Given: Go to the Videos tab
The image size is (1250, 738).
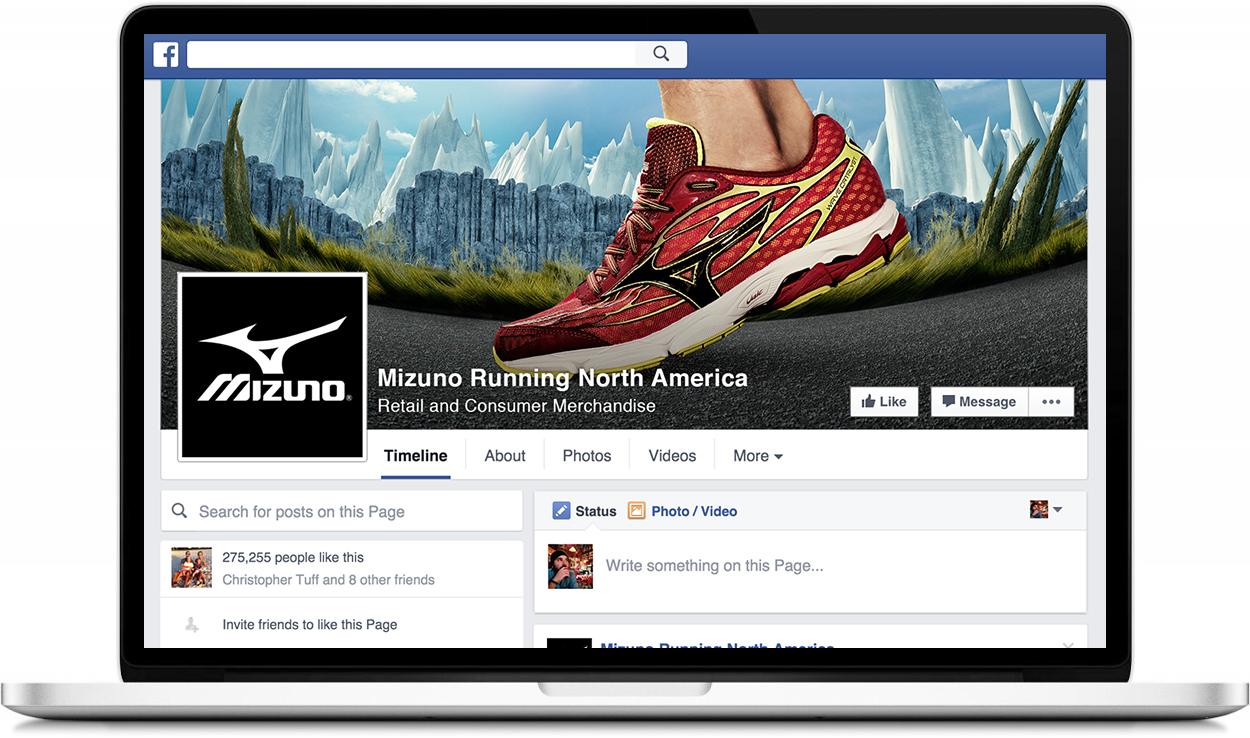Looking at the screenshot, I should (x=672, y=456).
